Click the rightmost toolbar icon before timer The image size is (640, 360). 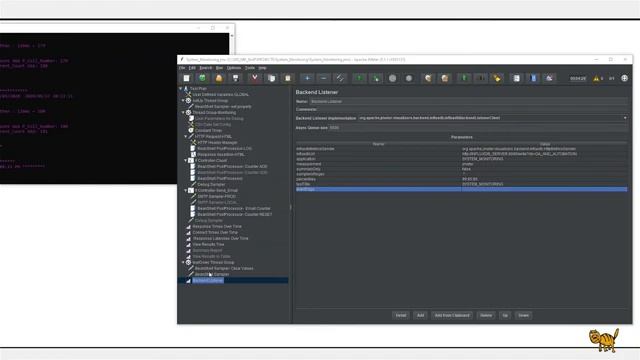pyautogui.click(x=549, y=78)
